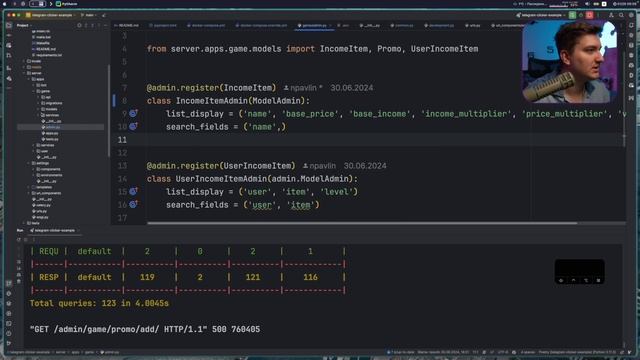The height and width of the screenshot is (360, 640).
Task: Click gutter override icon on line 16
Action: click(x=133, y=204)
